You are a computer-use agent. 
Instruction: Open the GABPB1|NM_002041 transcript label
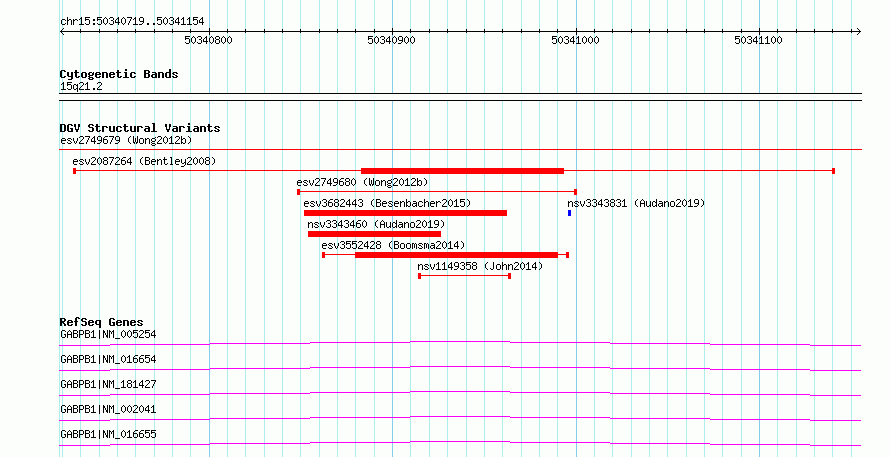click(x=108, y=409)
